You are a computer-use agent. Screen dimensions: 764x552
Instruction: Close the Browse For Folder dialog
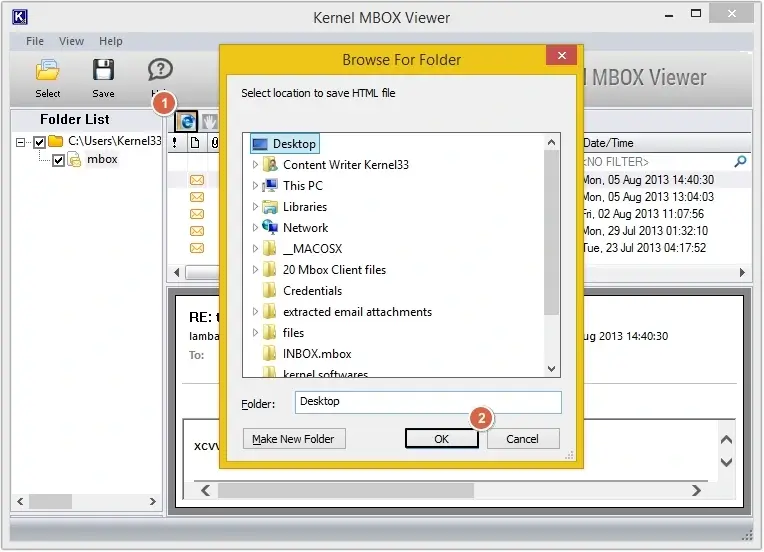[x=561, y=56]
